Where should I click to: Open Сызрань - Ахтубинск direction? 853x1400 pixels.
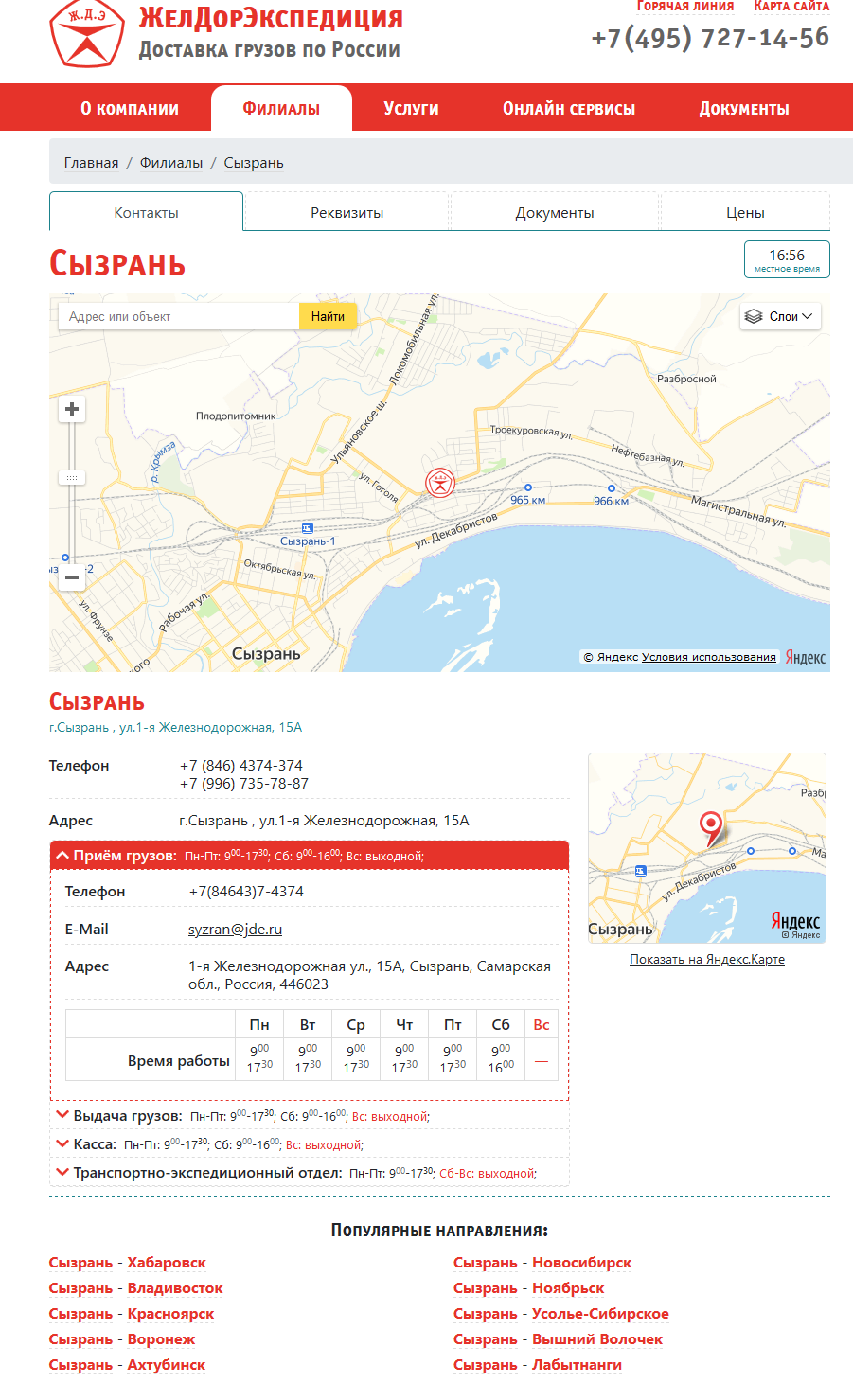point(128,1365)
